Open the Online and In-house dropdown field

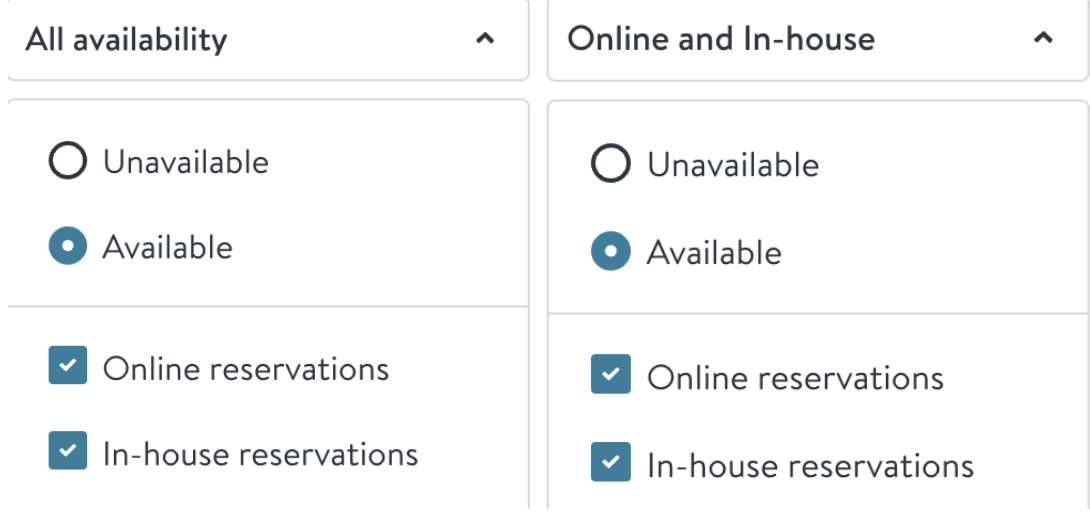(x=818, y=40)
